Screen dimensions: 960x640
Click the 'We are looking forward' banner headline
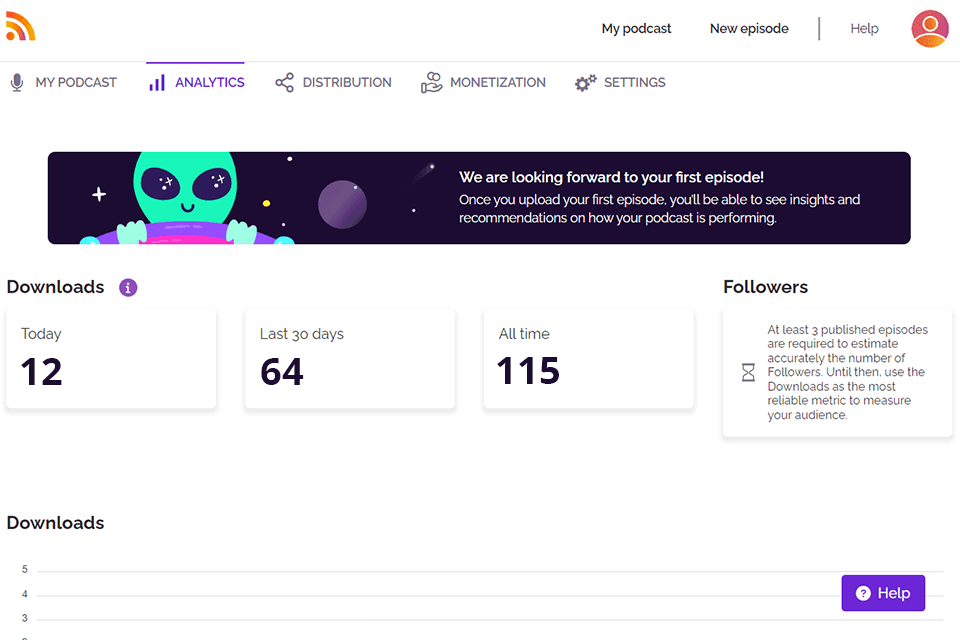coord(611,178)
